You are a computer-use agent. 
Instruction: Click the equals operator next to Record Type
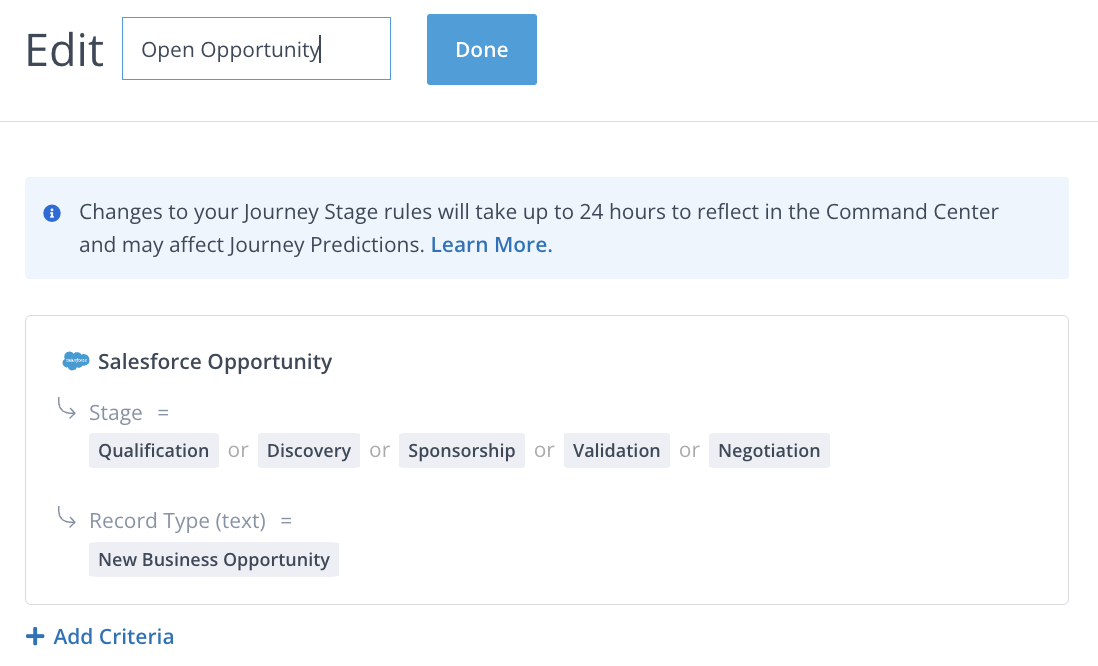286,521
